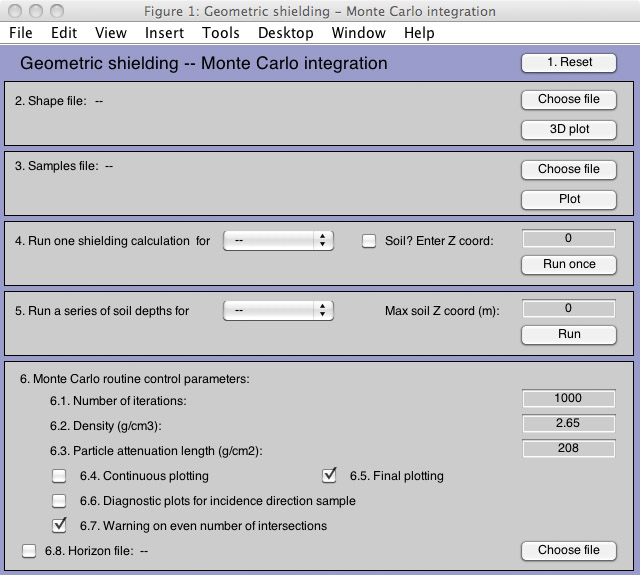
Task: Open sample dropdown for soil depths series
Action: [278, 311]
